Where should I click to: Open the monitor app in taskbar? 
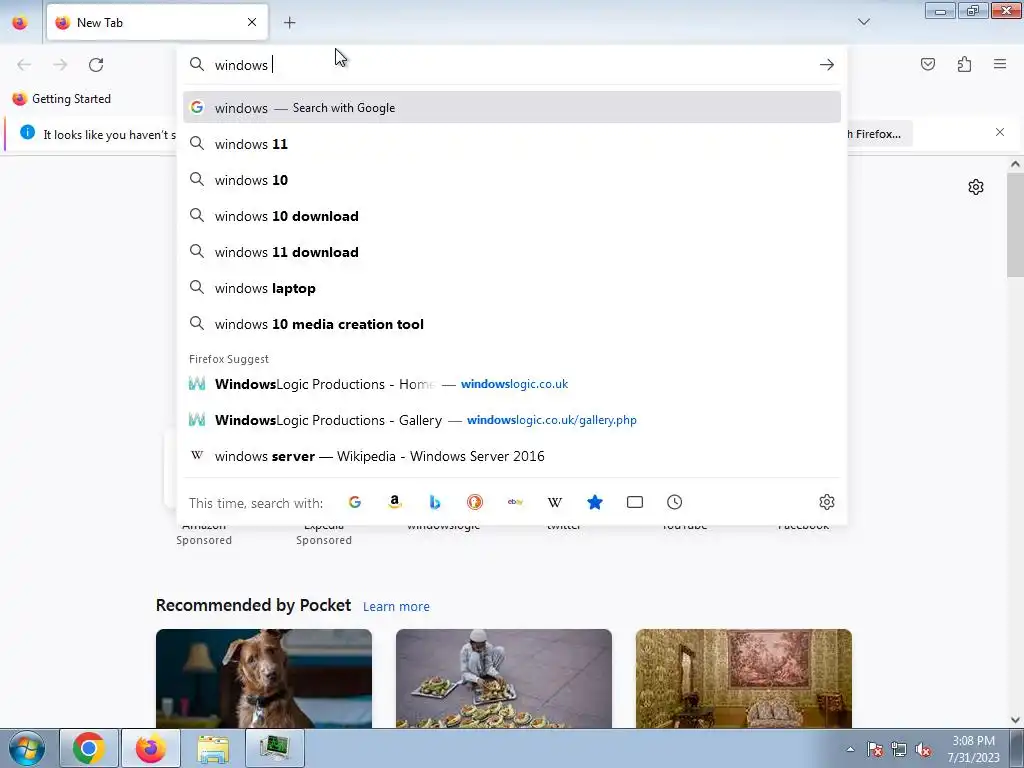pos(275,748)
